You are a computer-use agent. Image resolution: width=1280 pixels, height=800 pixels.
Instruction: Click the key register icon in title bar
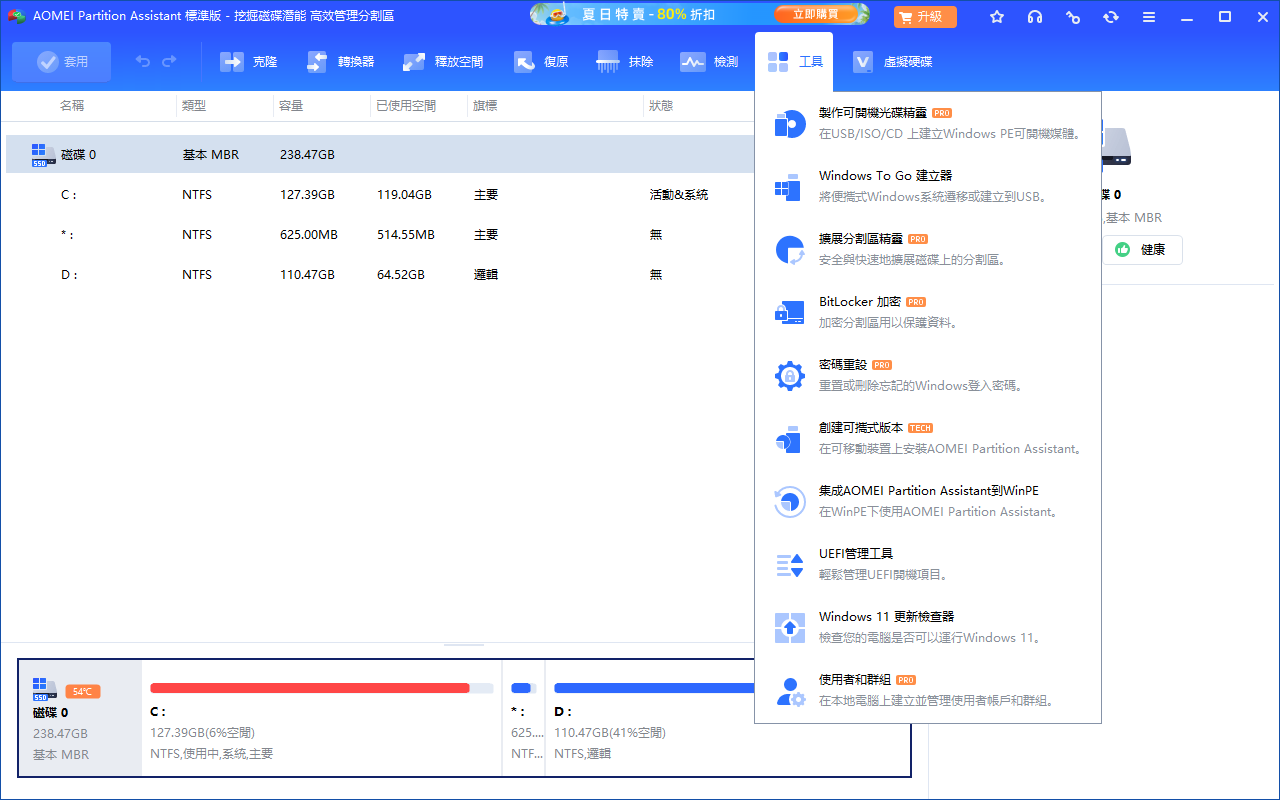point(1073,17)
